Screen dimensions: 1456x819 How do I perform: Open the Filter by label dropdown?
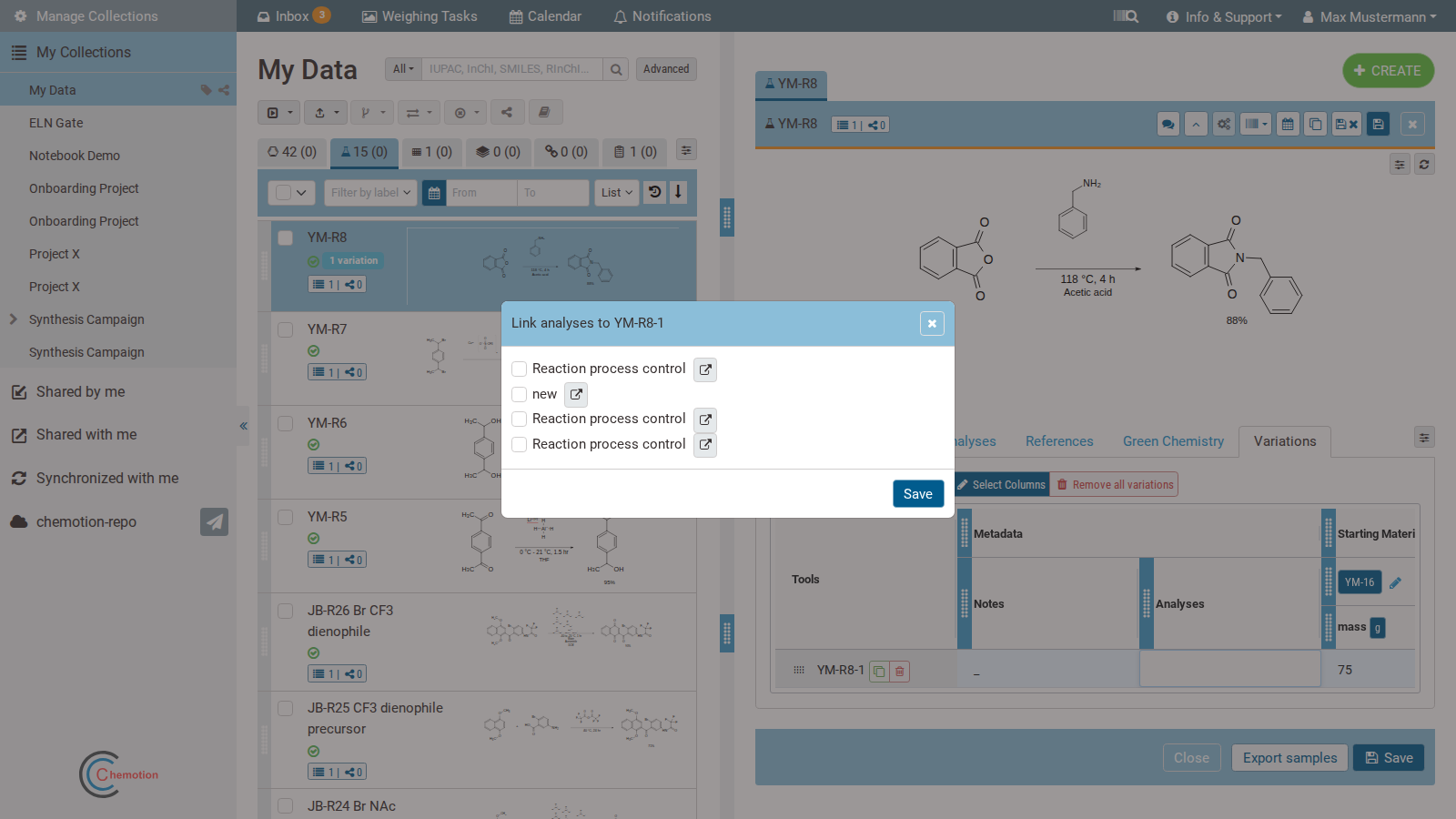[370, 192]
